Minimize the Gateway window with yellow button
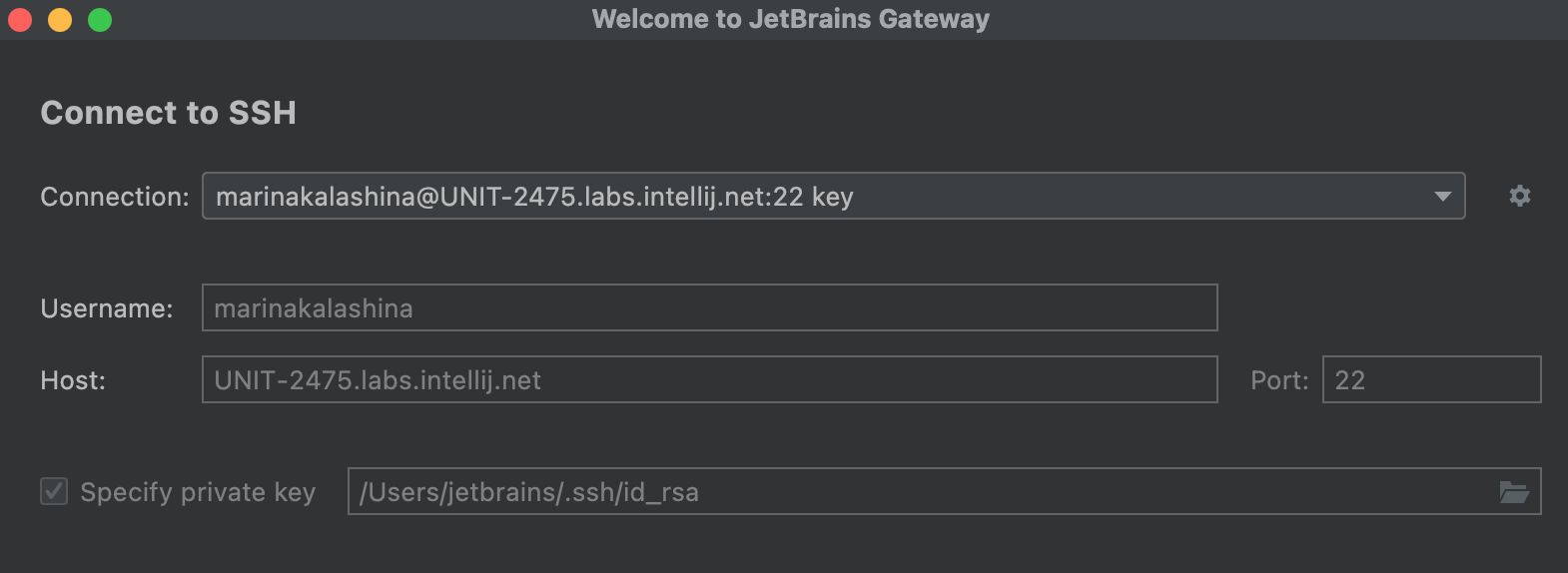 60,20
